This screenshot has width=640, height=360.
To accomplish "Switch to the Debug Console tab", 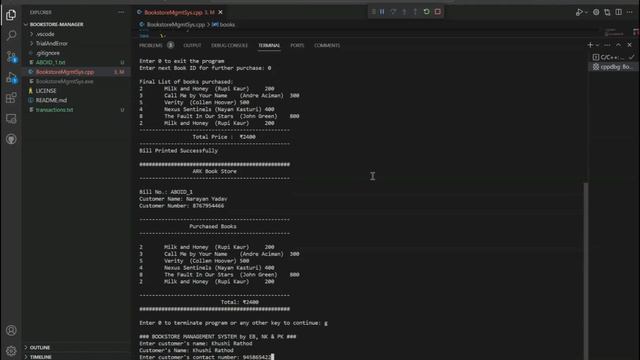I will 229,45.
